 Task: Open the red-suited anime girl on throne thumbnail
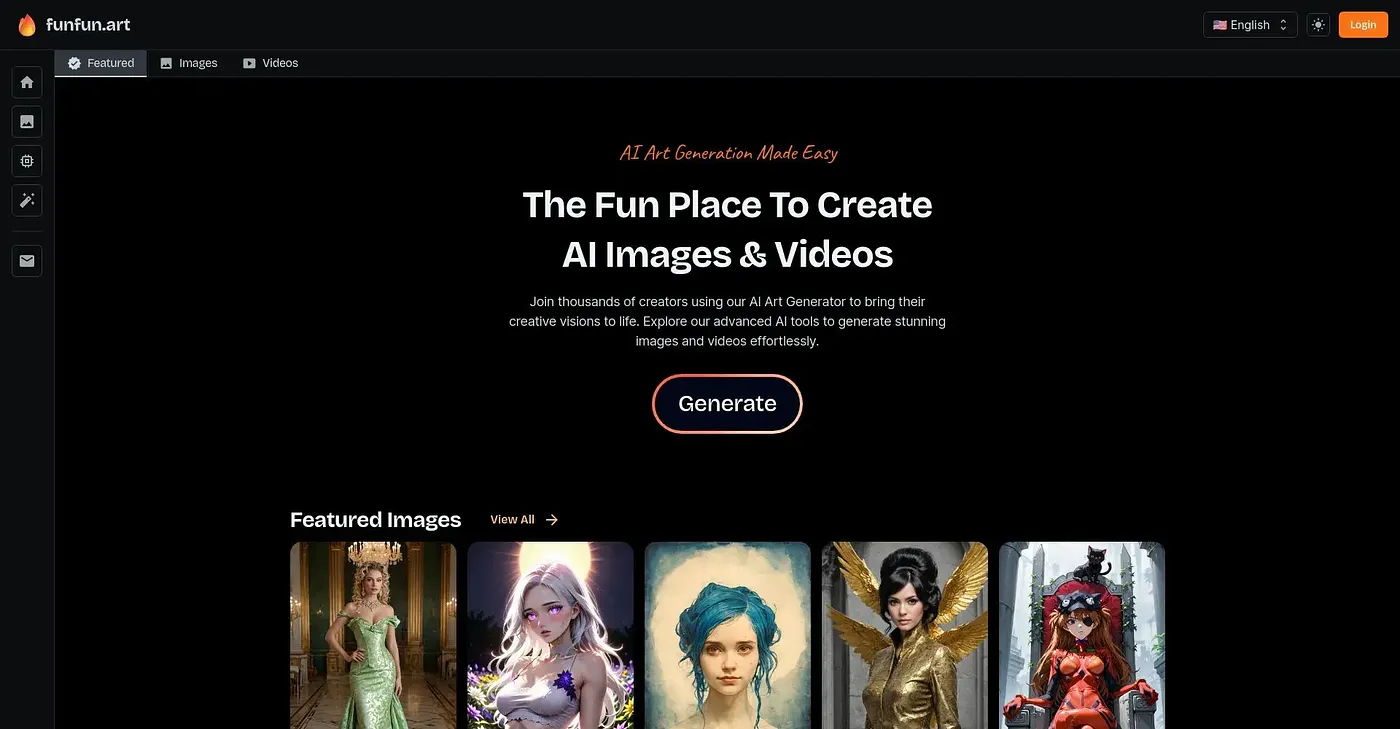[1082, 635]
